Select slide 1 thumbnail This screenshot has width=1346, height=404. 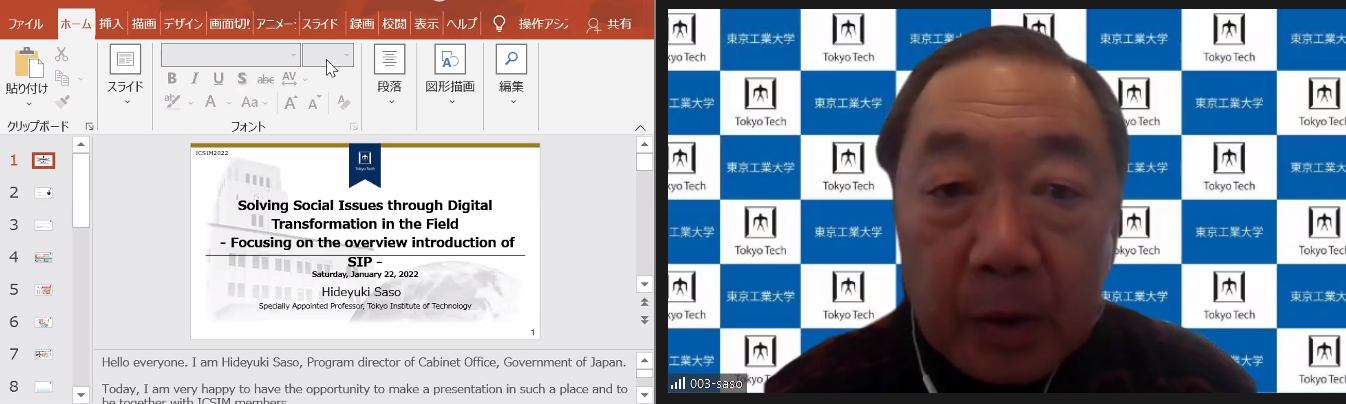(43, 160)
